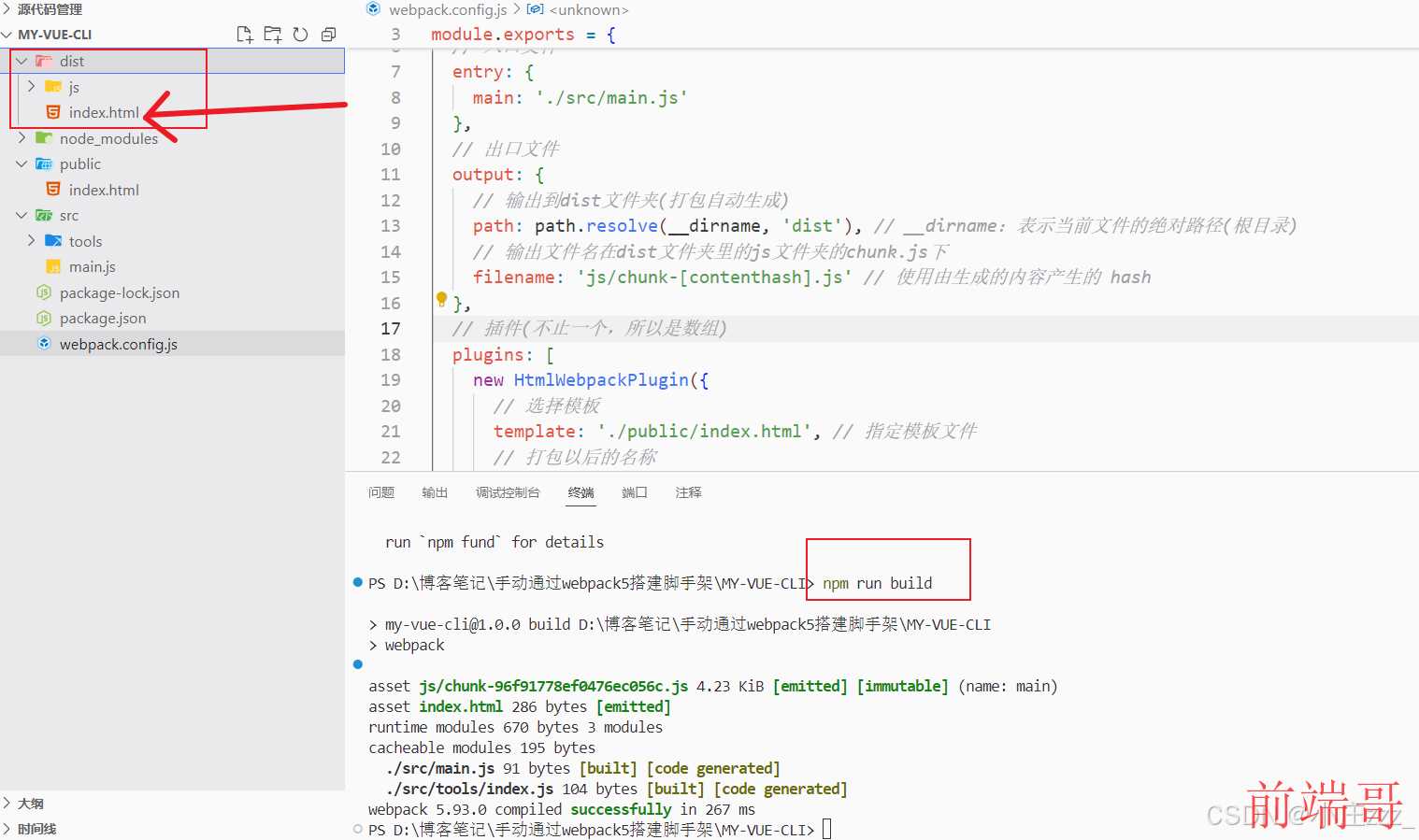Click the package-lock.json file icon
The width and height of the screenshot is (1419, 840).
tap(44, 292)
